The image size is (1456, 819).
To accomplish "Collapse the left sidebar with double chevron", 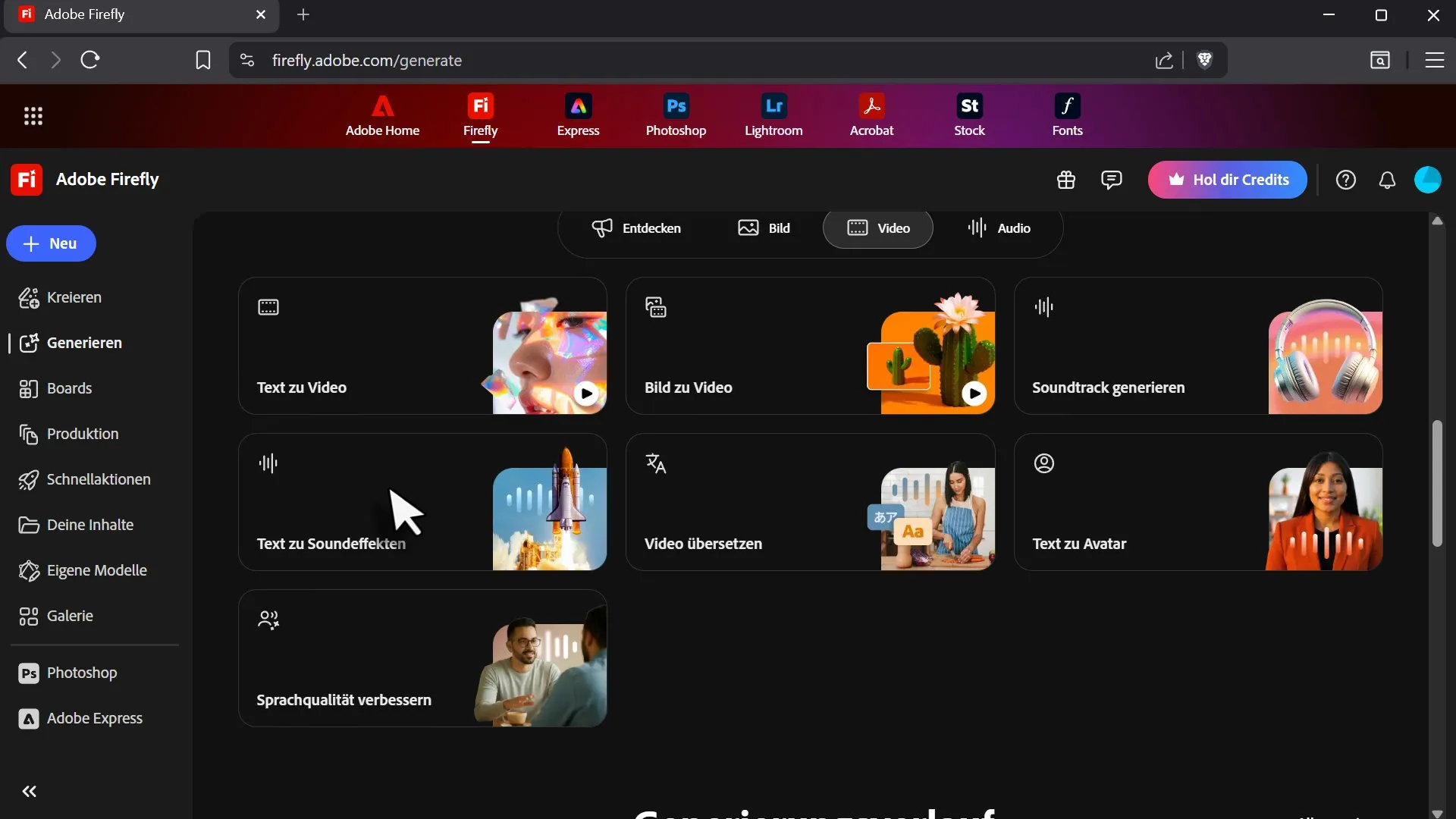I will click(x=30, y=792).
